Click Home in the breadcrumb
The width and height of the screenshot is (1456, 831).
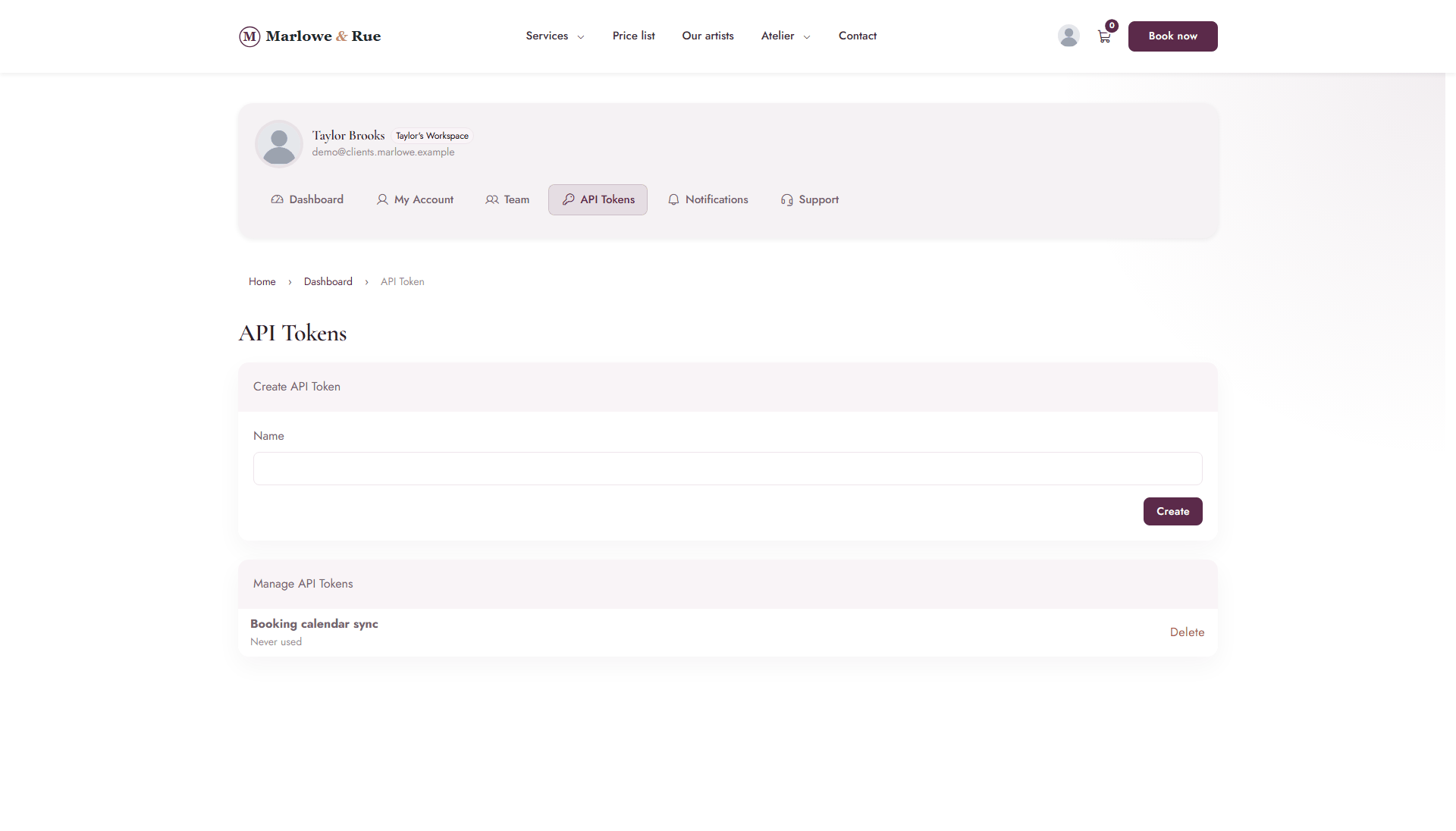262,281
